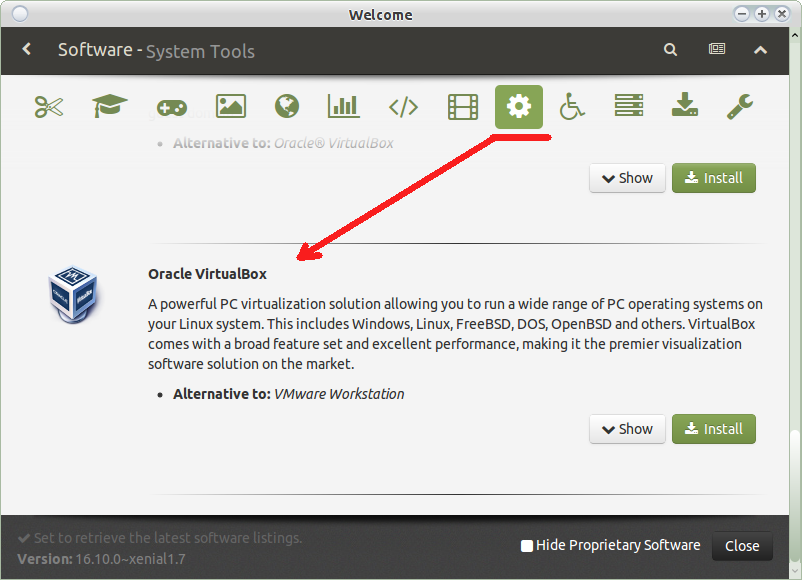Minimize the Welcome window
802x580 pixels.
(742, 14)
